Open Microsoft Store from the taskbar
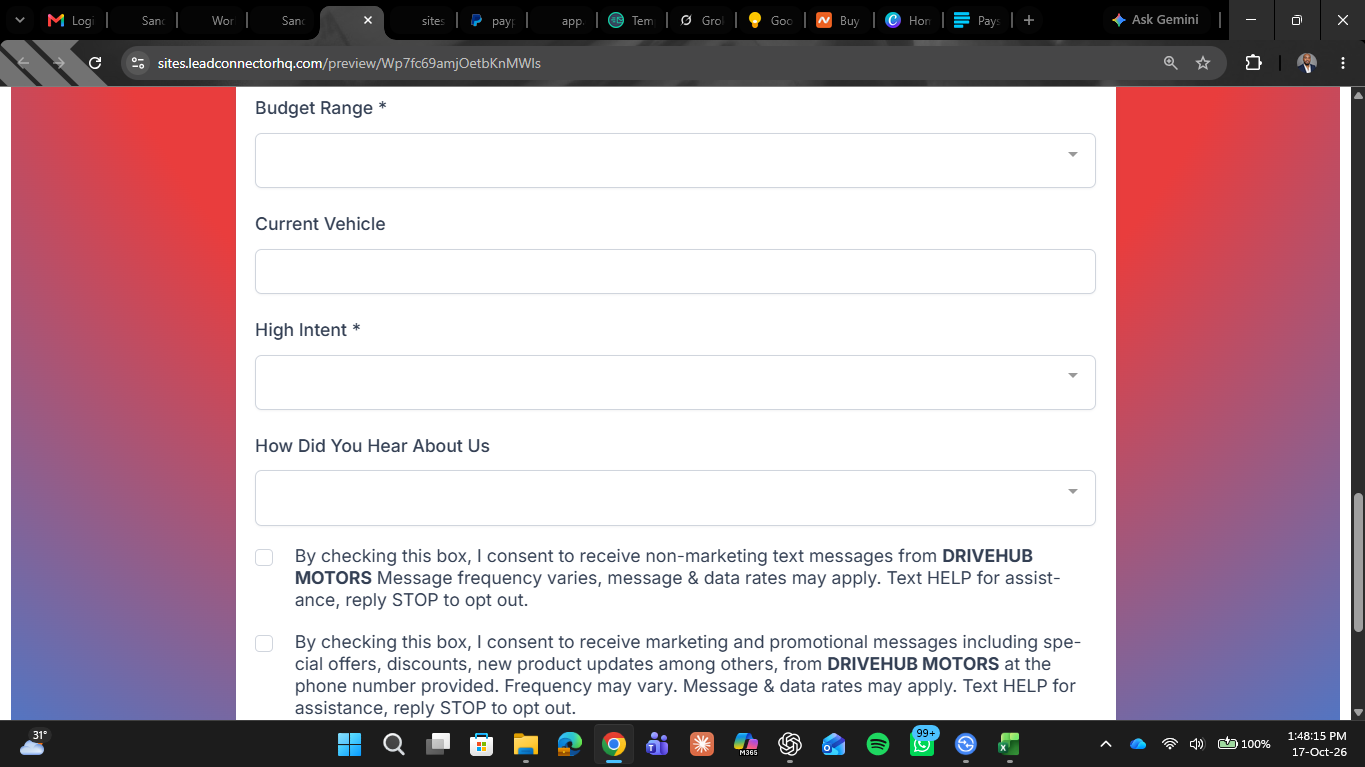The width and height of the screenshot is (1365, 767). click(482, 744)
